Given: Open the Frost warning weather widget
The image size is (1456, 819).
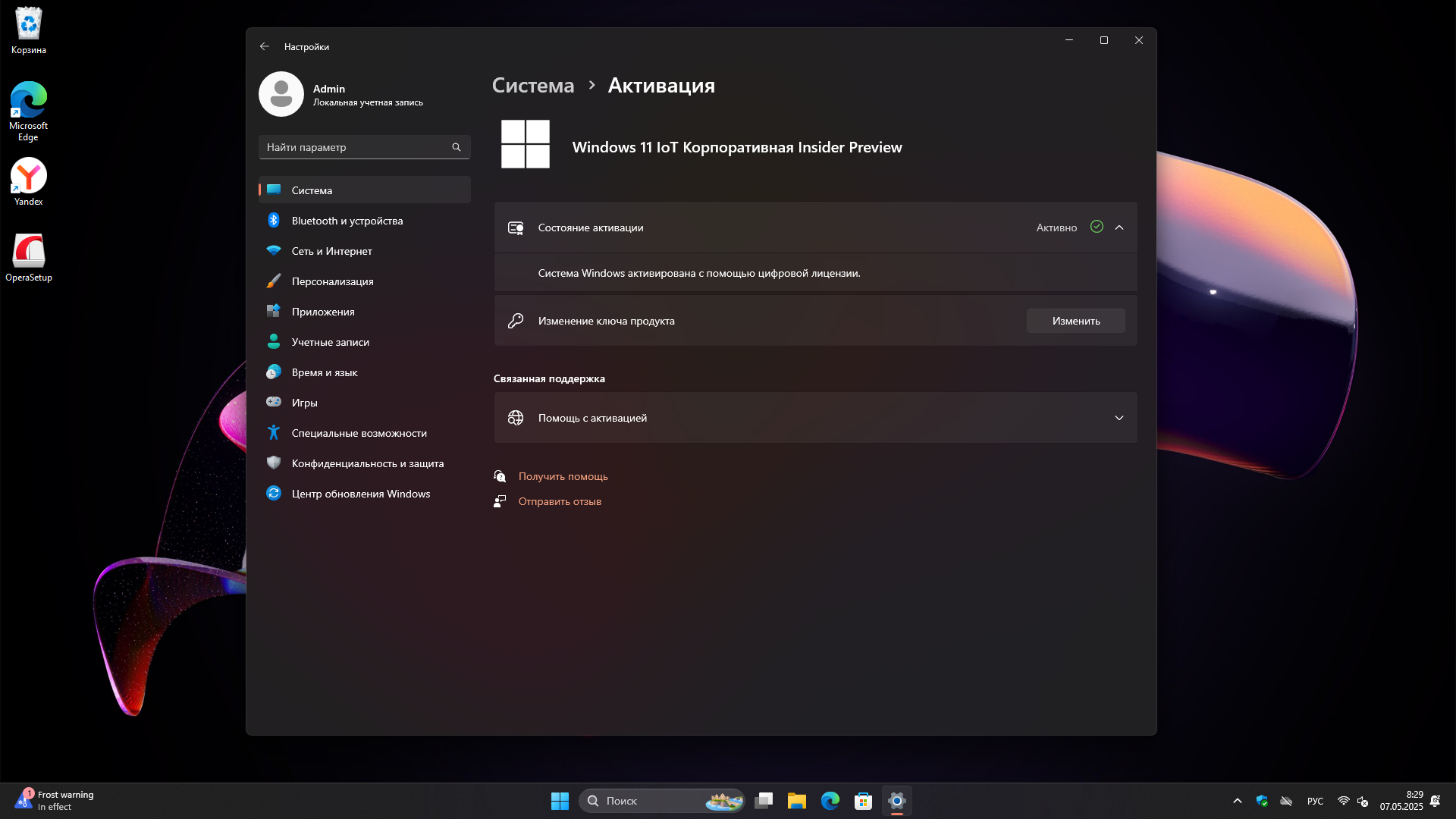Looking at the screenshot, I should [55, 801].
